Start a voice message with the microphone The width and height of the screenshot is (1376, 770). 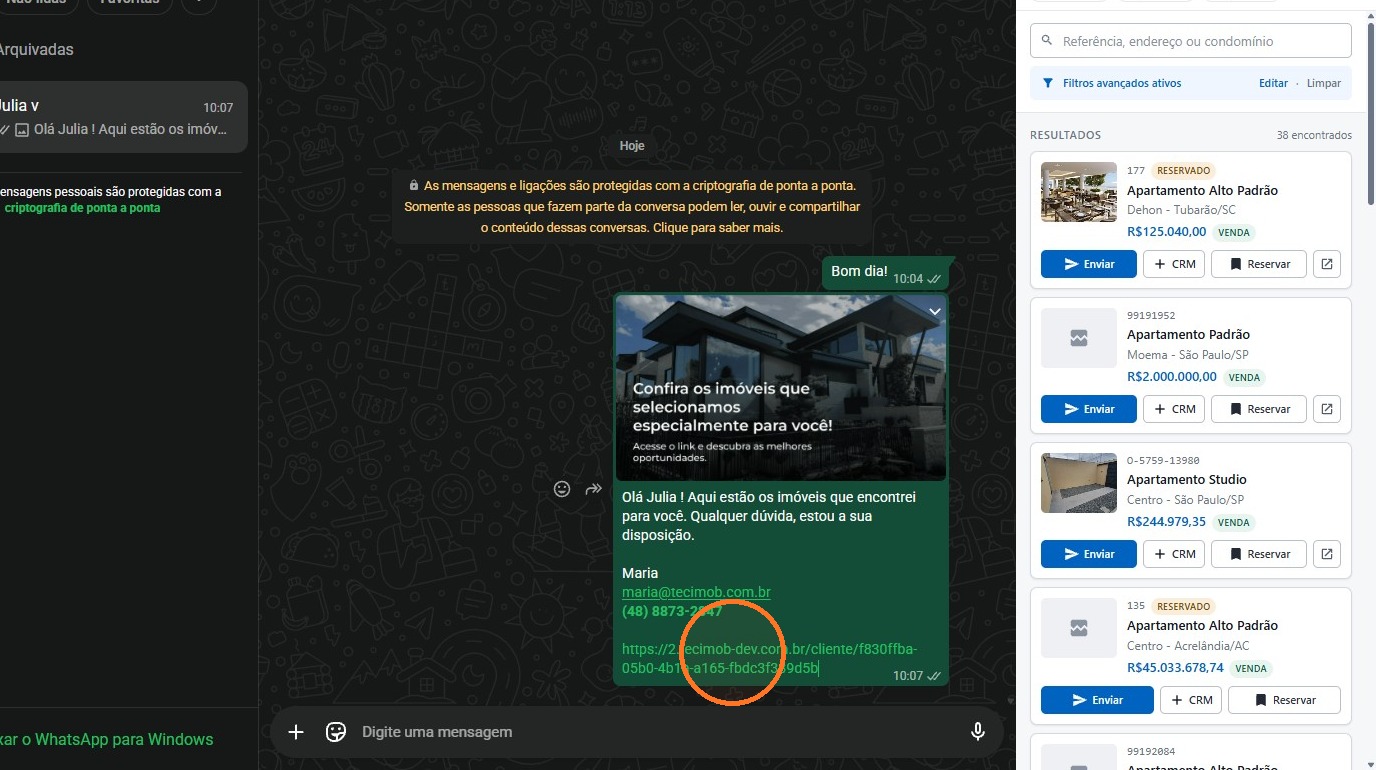pos(978,732)
